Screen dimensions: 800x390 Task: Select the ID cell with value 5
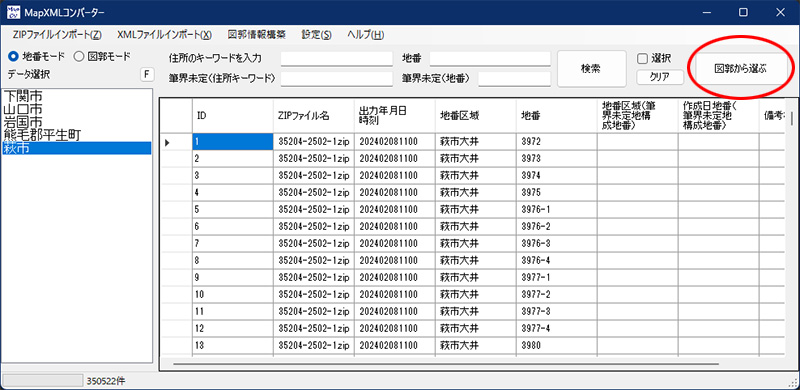click(233, 209)
